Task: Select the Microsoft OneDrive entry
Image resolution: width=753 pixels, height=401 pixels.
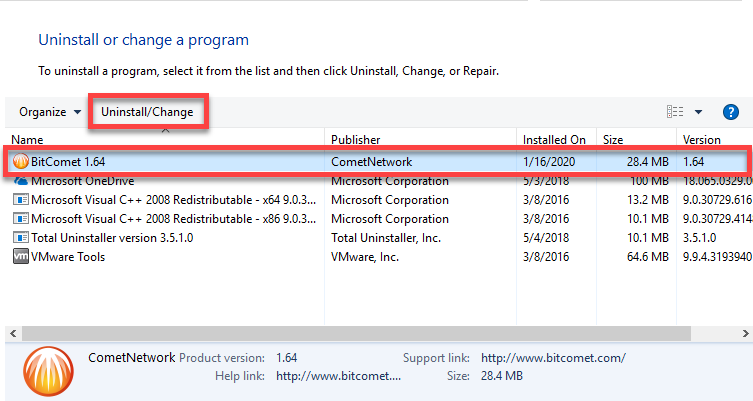Action: (x=83, y=181)
